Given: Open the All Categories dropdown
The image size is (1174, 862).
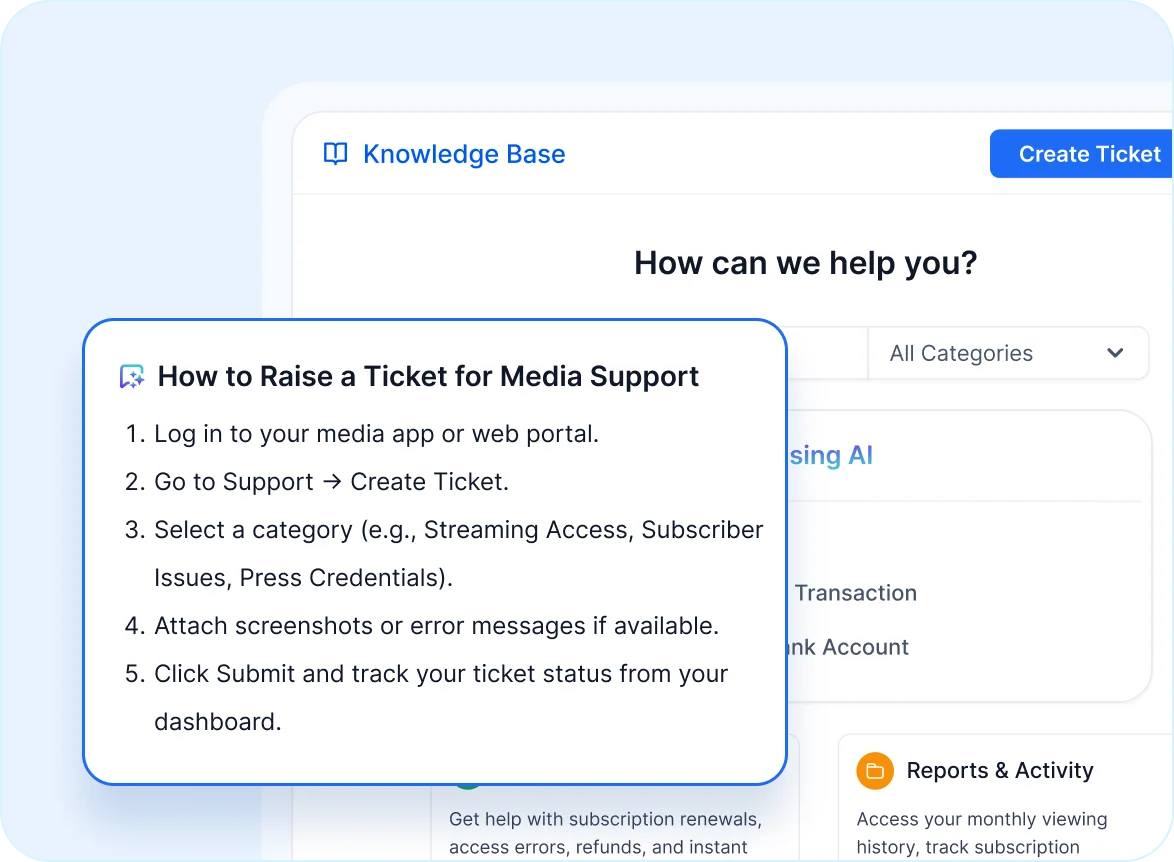Looking at the screenshot, I should click(1008, 353).
